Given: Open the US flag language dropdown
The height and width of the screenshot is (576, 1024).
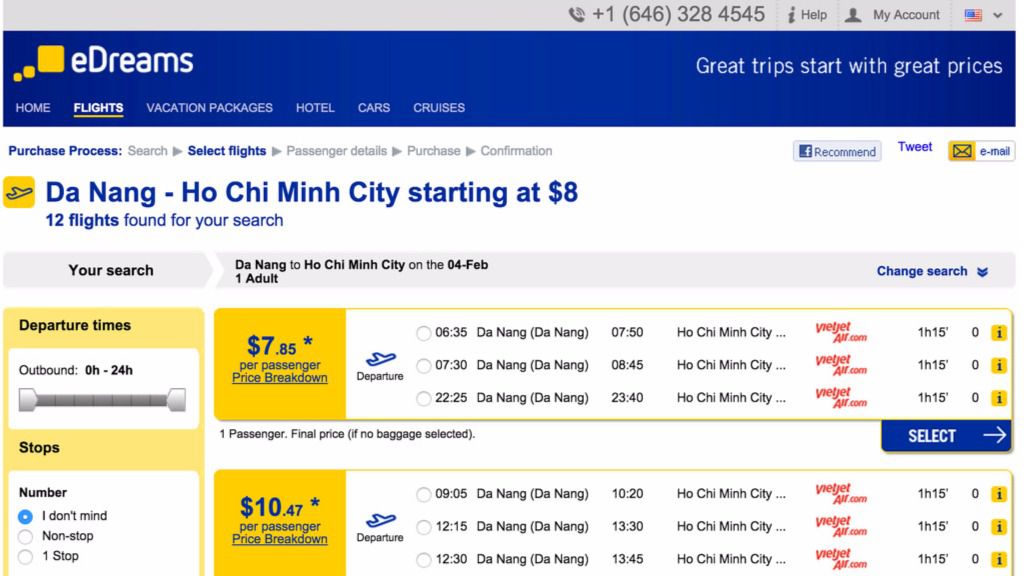Looking at the screenshot, I should tap(983, 15).
